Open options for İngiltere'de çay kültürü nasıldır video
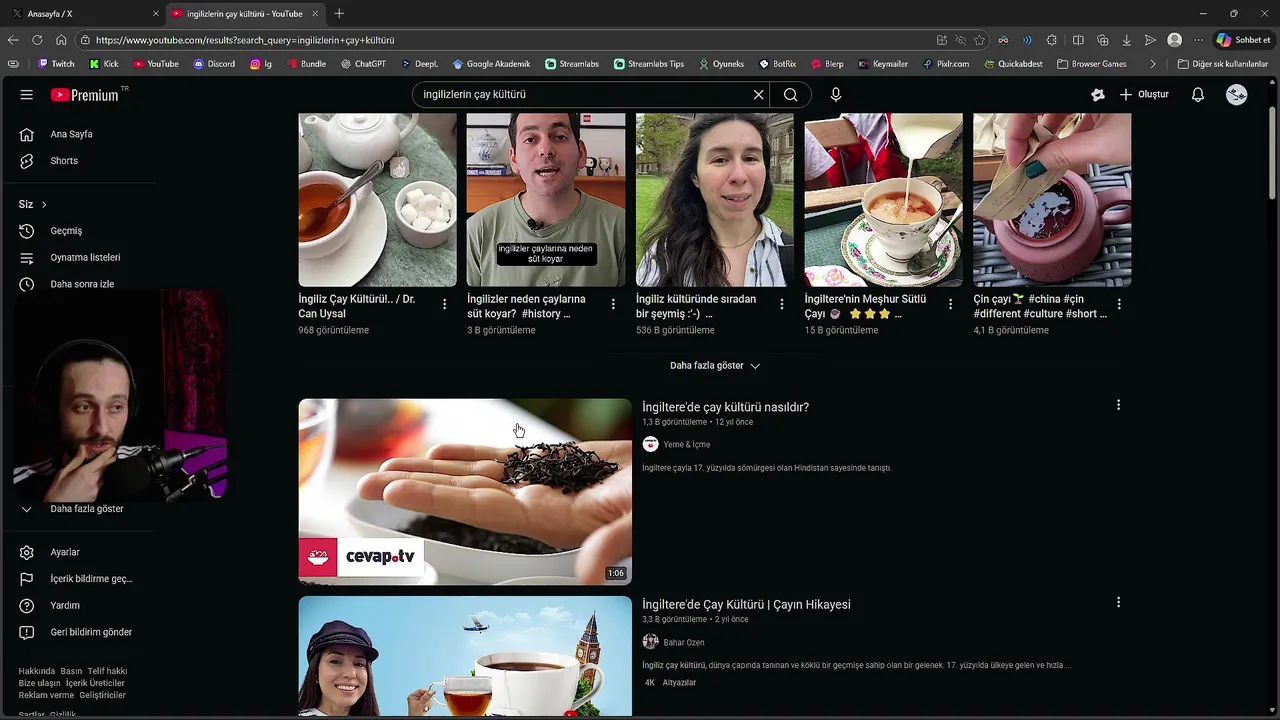This screenshot has height=720, width=1280. click(x=1118, y=405)
